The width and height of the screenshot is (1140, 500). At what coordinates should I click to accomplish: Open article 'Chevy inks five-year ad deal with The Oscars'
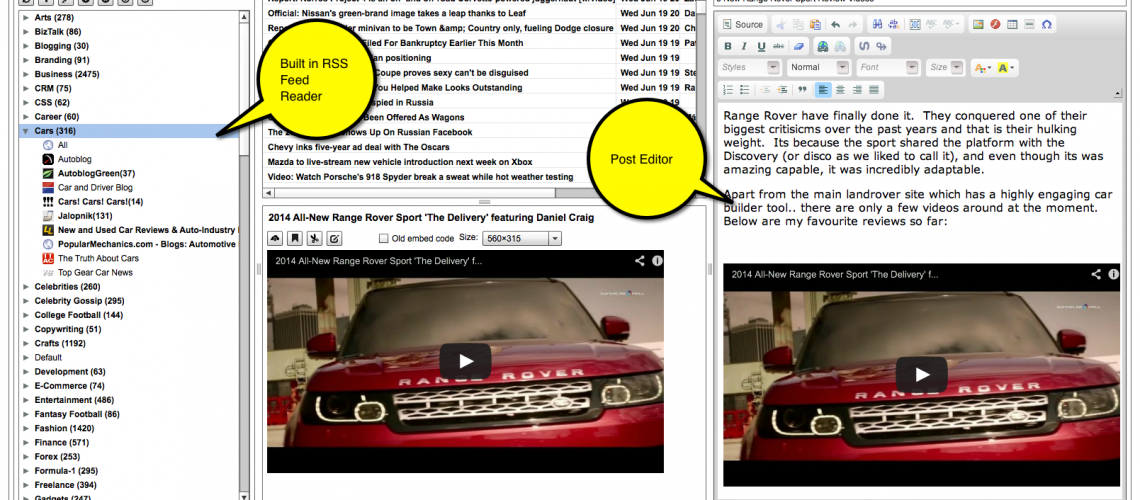pos(358,147)
